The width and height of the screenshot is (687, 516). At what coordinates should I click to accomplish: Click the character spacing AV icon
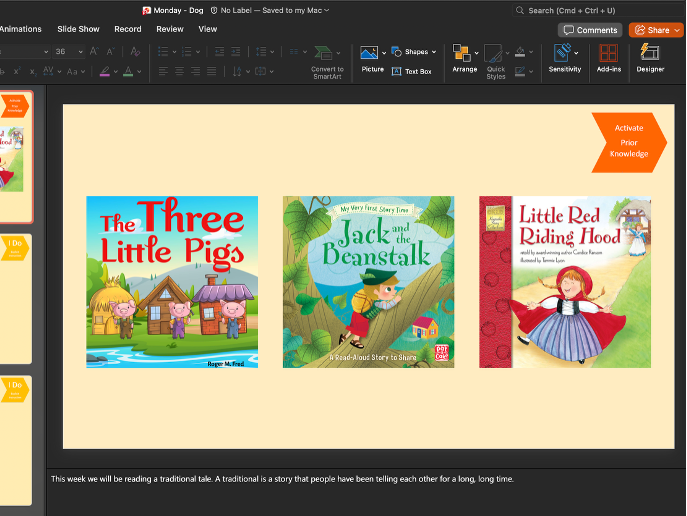[48, 71]
